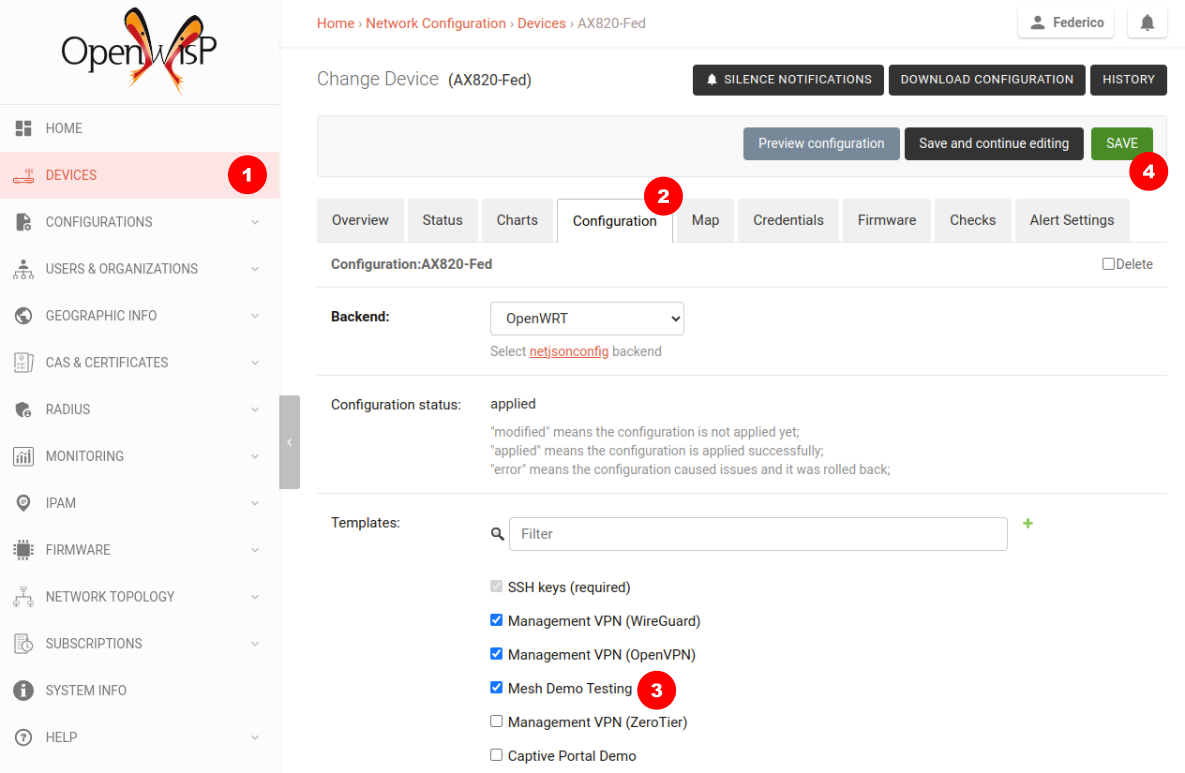The height and width of the screenshot is (773, 1185).
Task: Open the Backend dropdown
Action: (587, 318)
